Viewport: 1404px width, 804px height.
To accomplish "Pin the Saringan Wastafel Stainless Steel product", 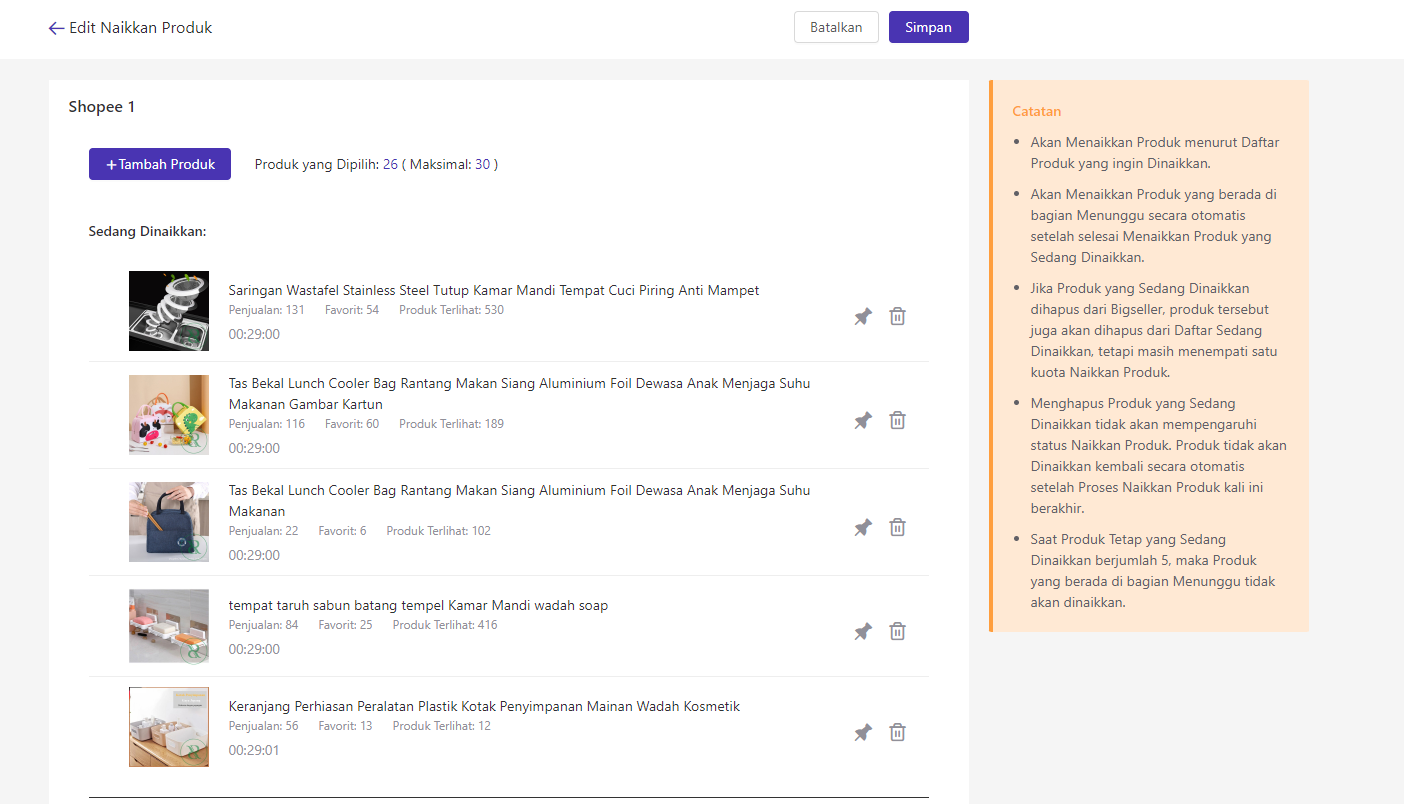I will click(863, 317).
